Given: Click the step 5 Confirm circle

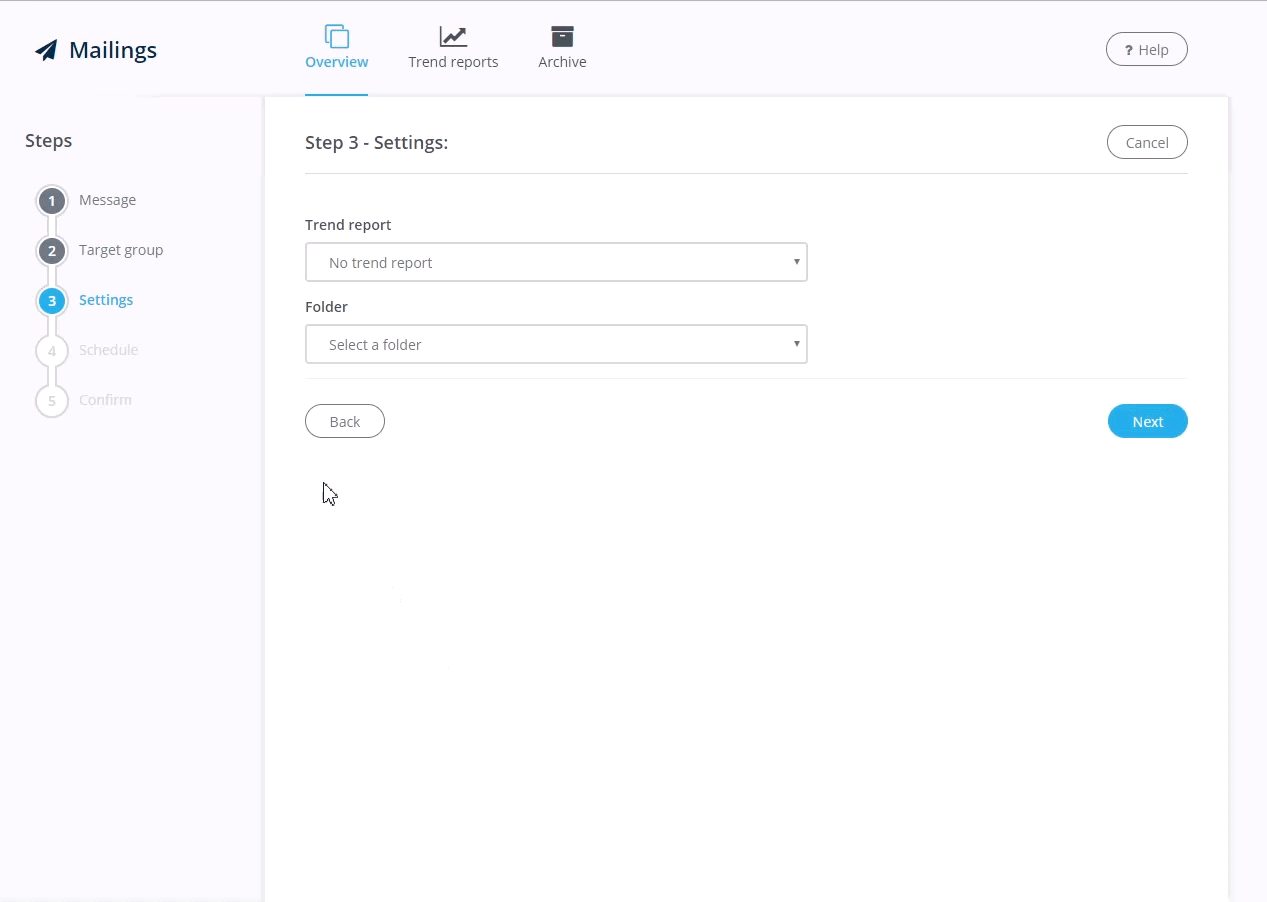Looking at the screenshot, I should (x=52, y=401).
